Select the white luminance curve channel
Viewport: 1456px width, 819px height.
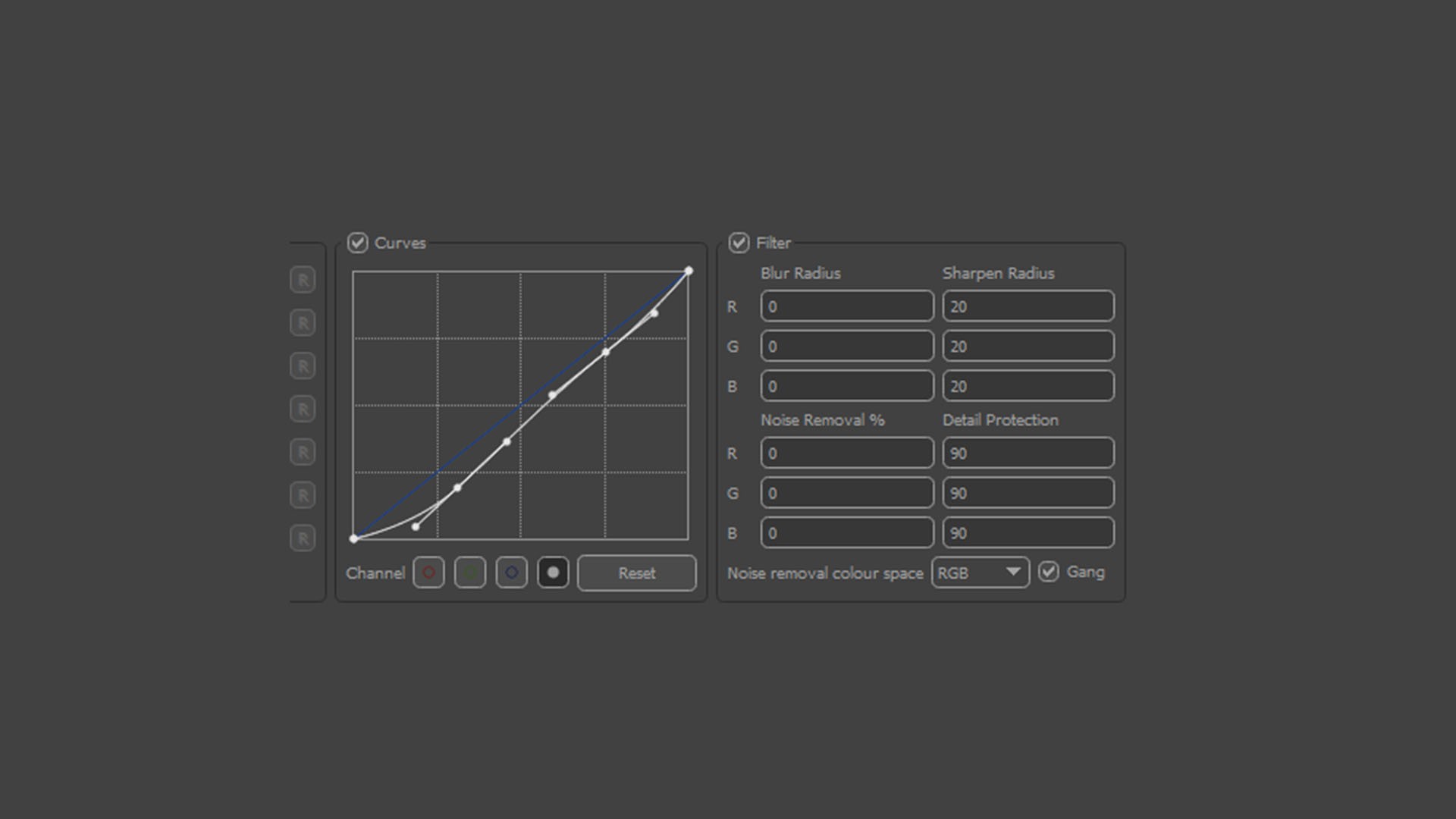click(553, 573)
